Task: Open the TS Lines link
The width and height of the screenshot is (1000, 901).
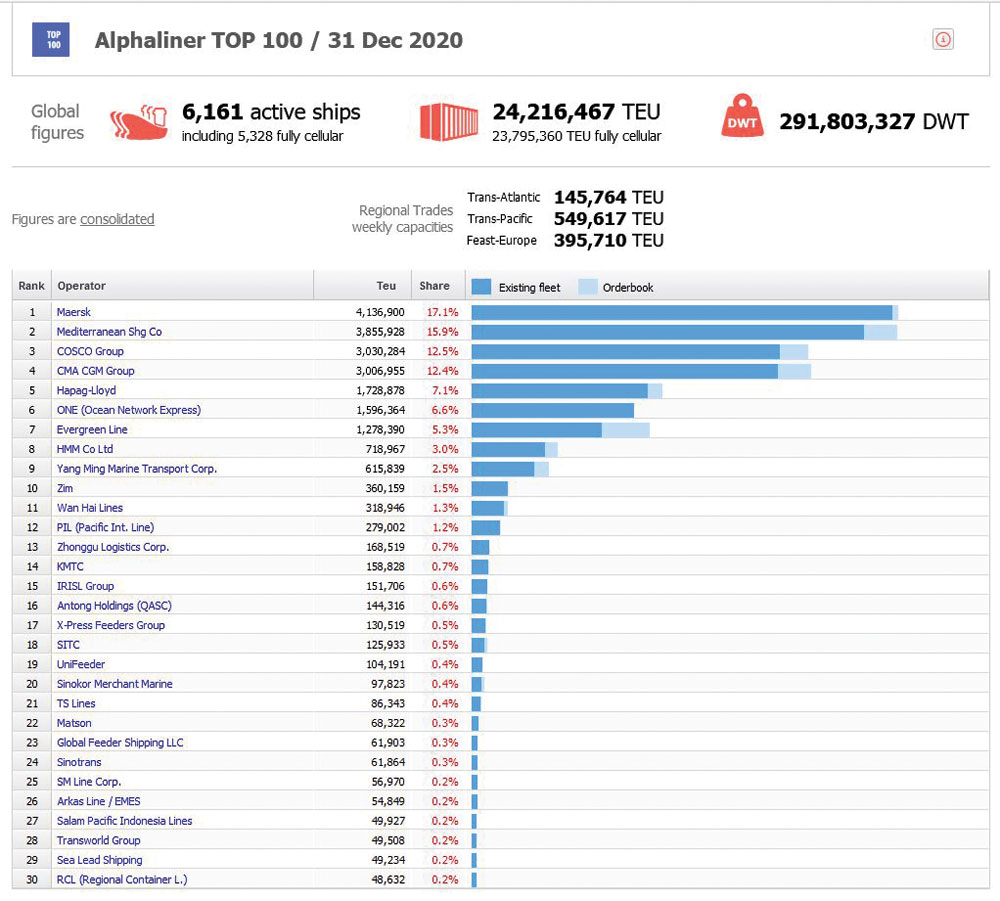Action: pos(76,703)
